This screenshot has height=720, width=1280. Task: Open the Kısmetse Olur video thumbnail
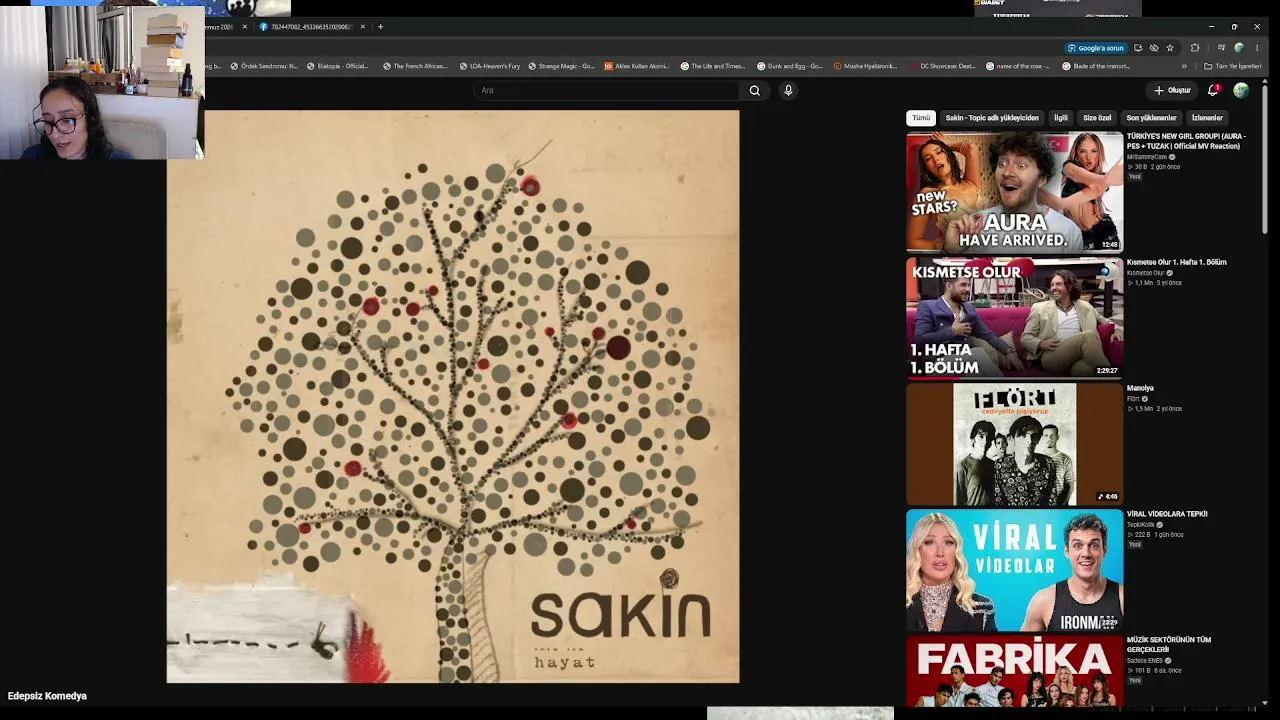(x=1015, y=318)
